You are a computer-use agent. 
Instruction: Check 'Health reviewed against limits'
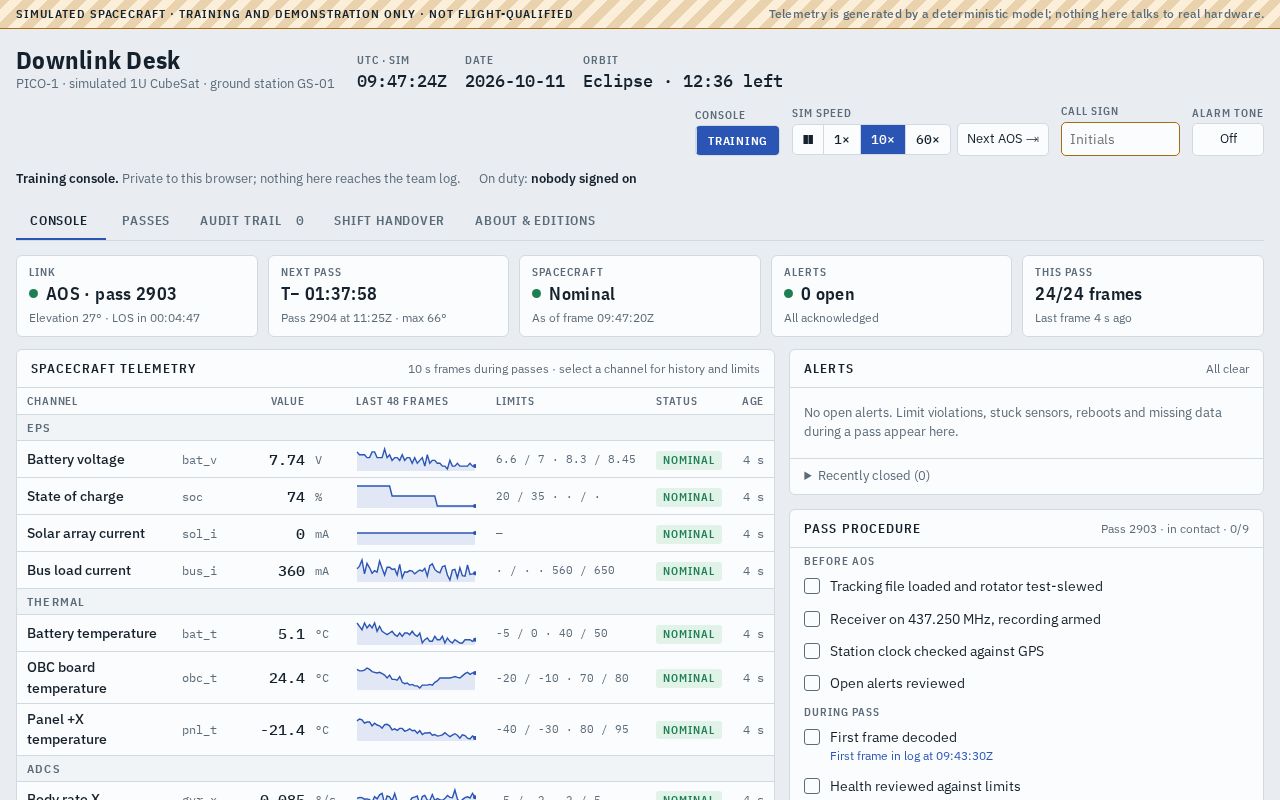[x=812, y=786]
